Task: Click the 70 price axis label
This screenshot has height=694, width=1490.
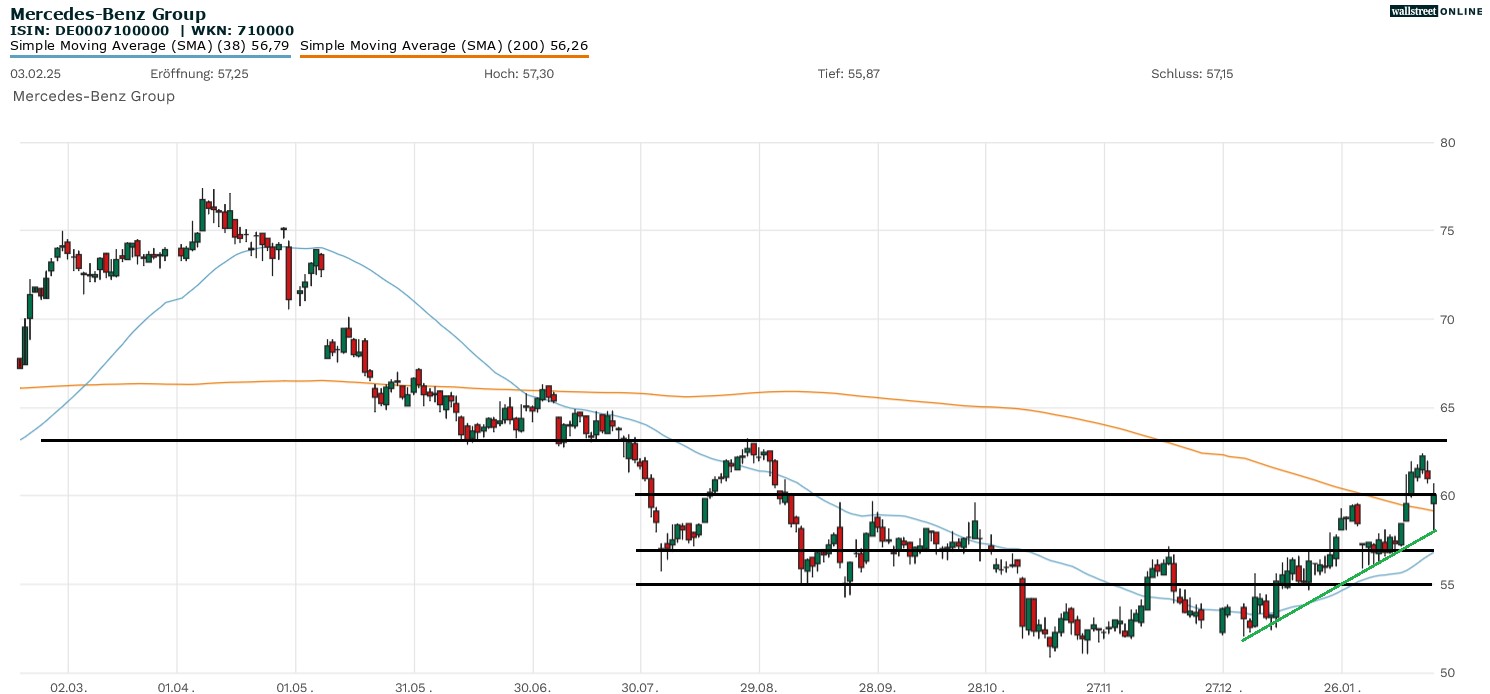Action: pos(1447,320)
